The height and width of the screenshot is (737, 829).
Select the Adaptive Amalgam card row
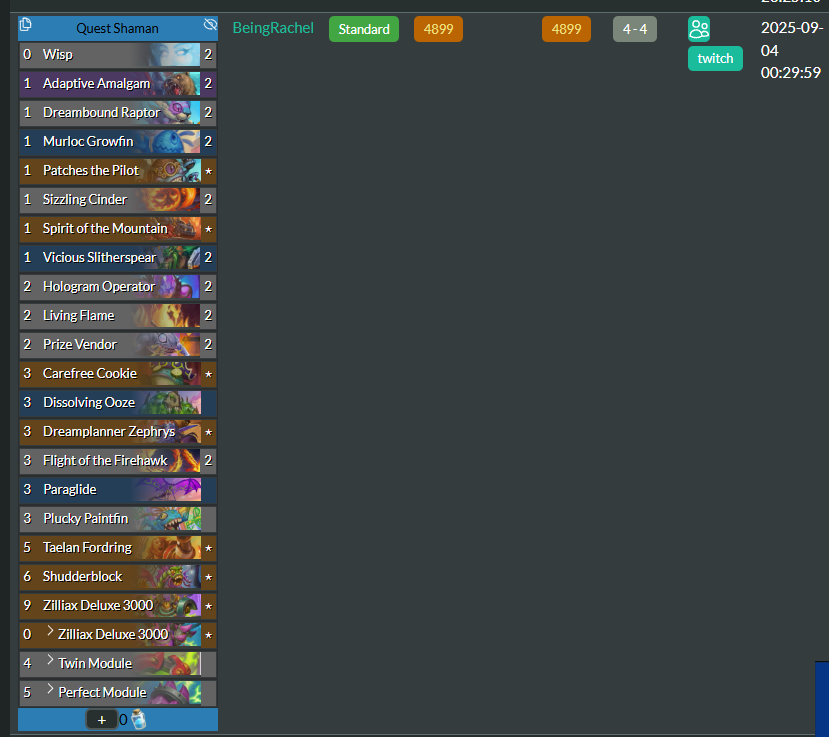[118, 84]
